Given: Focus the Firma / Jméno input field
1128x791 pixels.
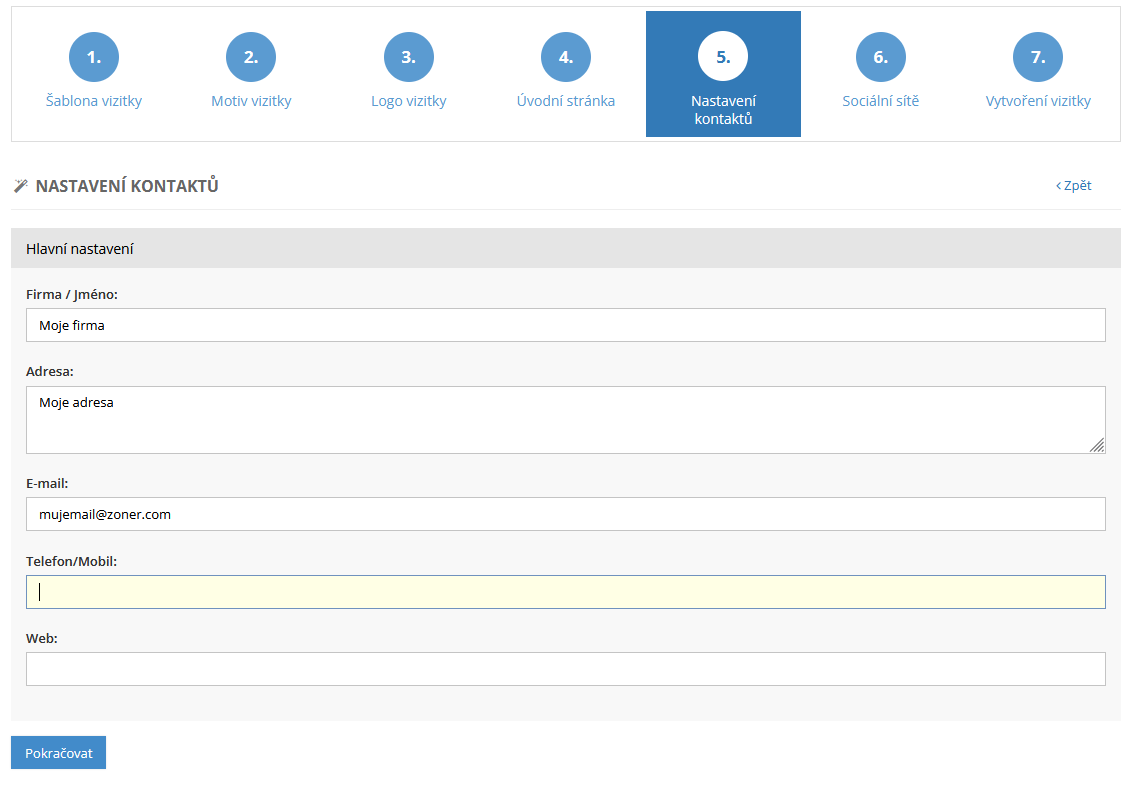Looking at the screenshot, I should coord(565,325).
